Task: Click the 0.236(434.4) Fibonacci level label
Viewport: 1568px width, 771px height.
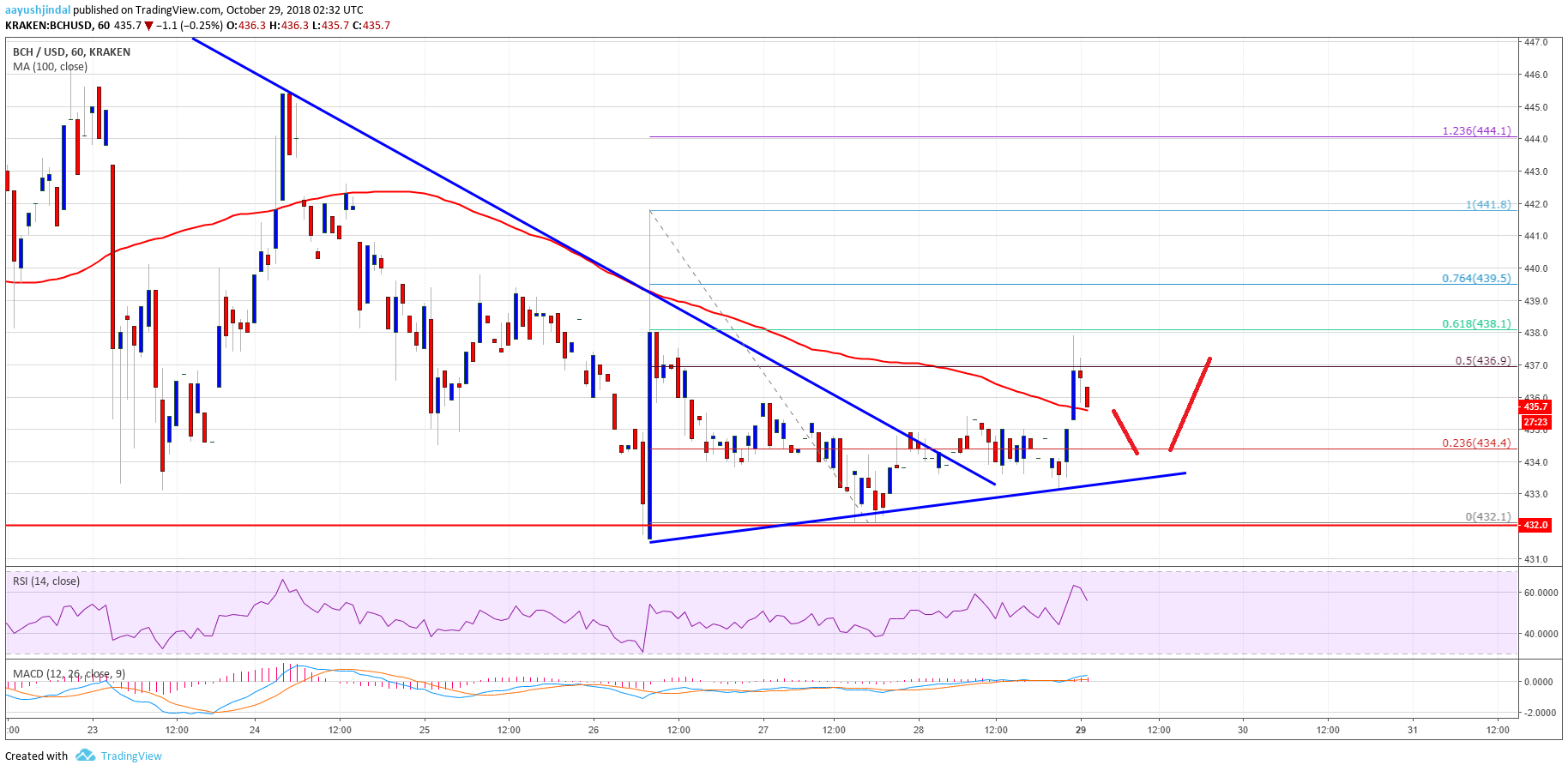Action: (1475, 443)
